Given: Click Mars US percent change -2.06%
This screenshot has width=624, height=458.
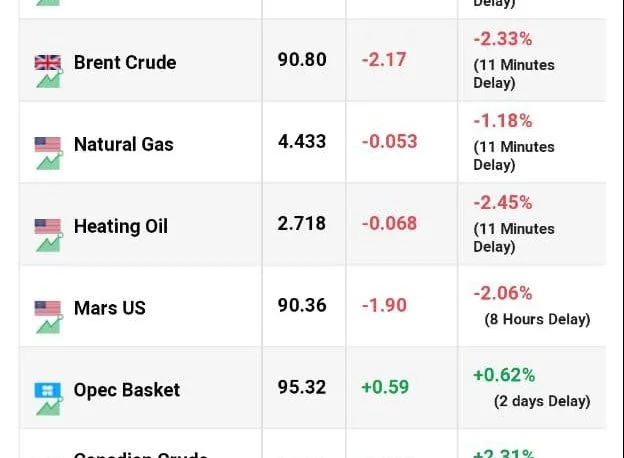Looking at the screenshot, I should pyautogui.click(x=503, y=293).
